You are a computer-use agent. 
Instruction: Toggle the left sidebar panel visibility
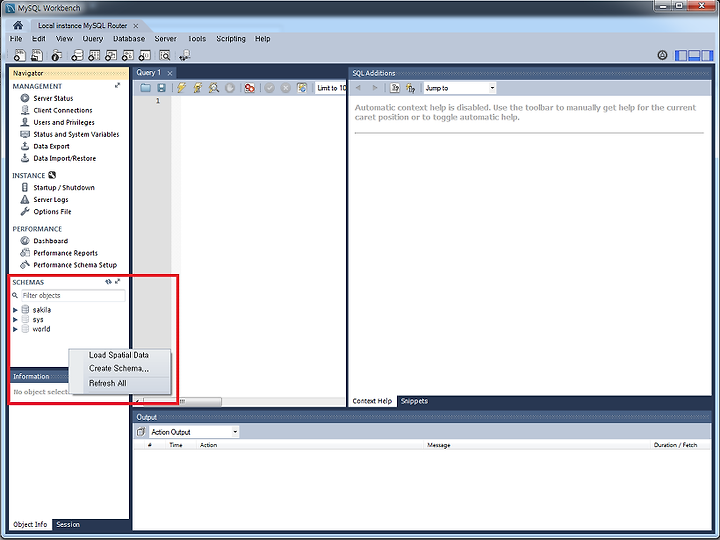tap(681, 56)
